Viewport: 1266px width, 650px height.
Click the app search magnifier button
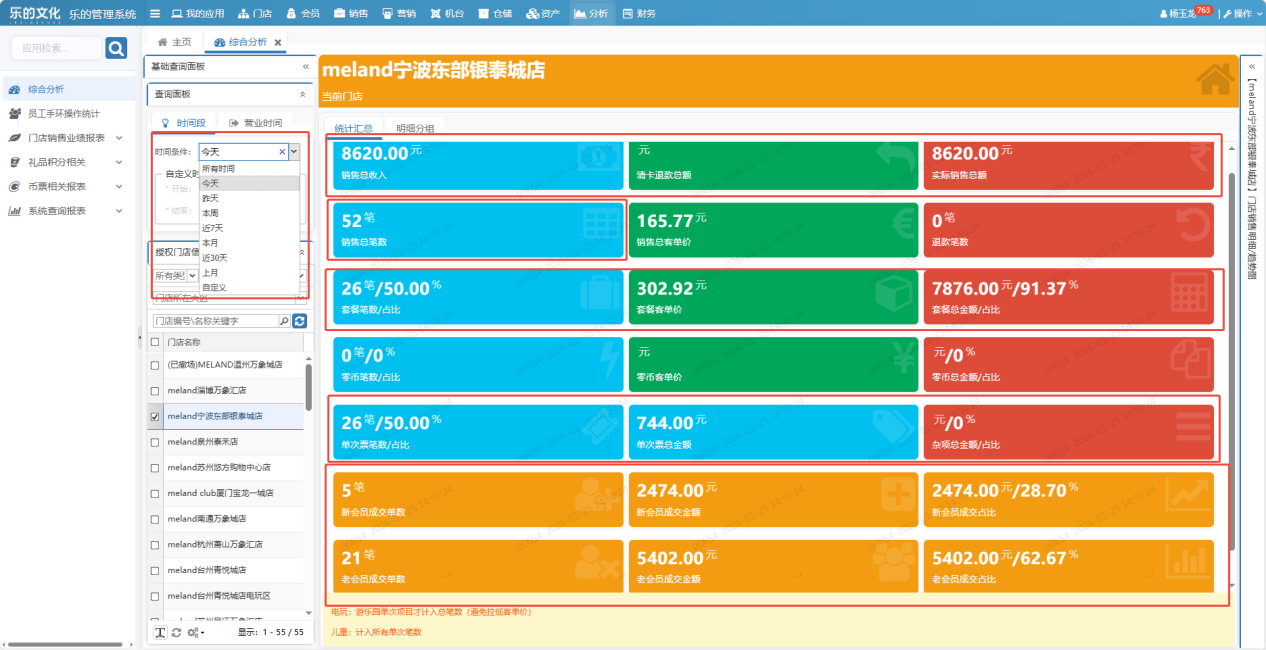[x=116, y=48]
